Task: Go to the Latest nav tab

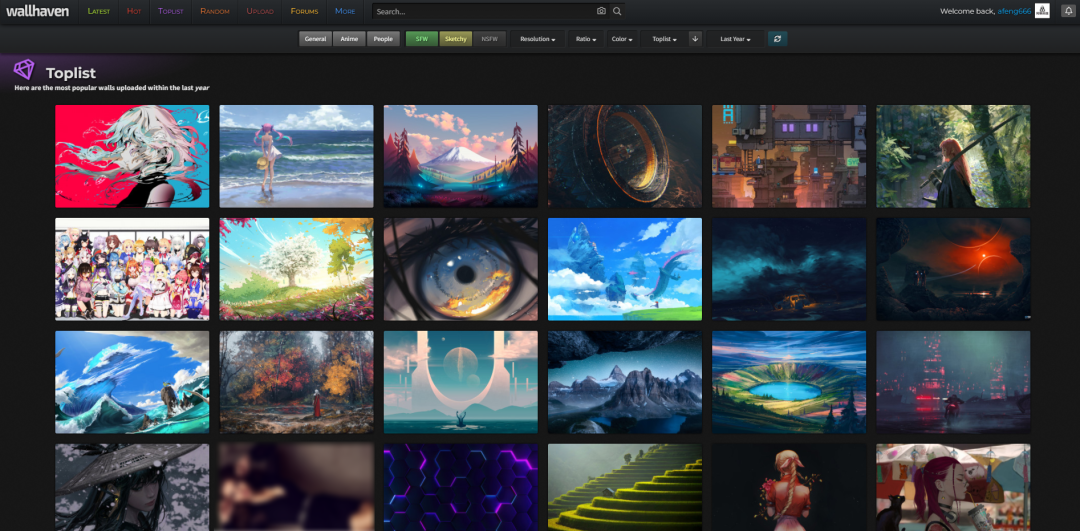Action: [98, 11]
